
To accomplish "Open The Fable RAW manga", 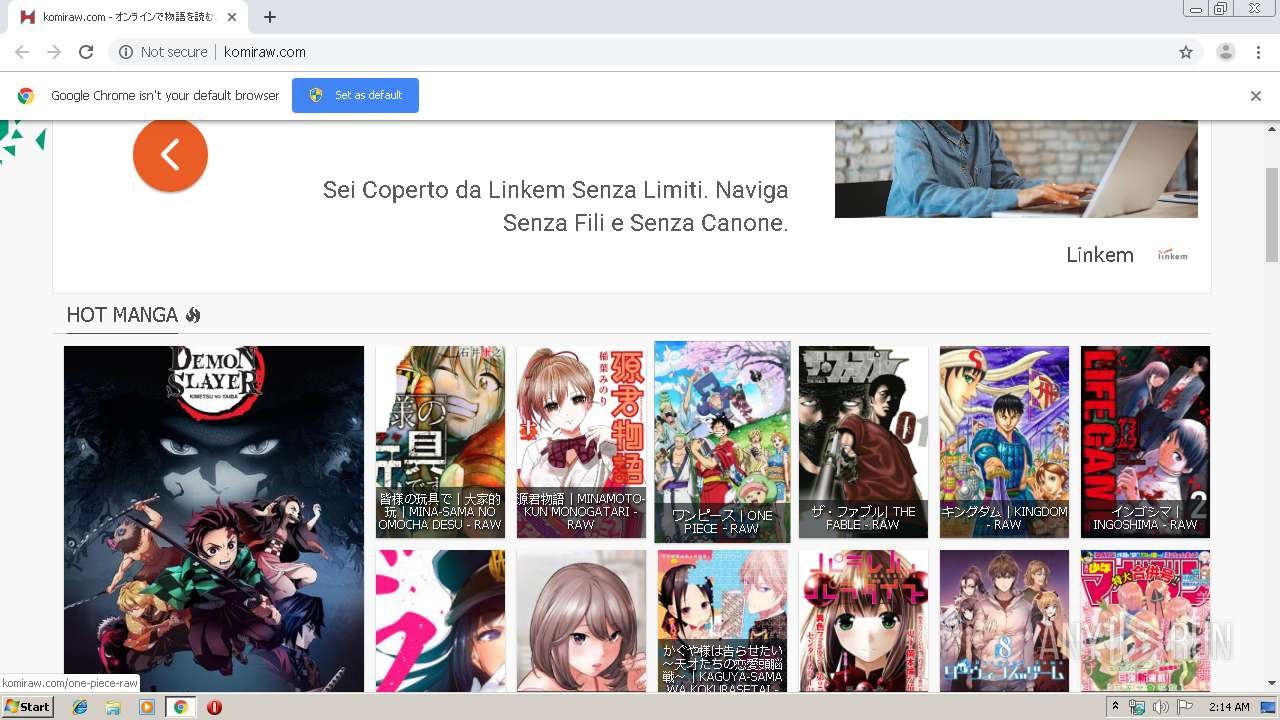I will point(863,442).
